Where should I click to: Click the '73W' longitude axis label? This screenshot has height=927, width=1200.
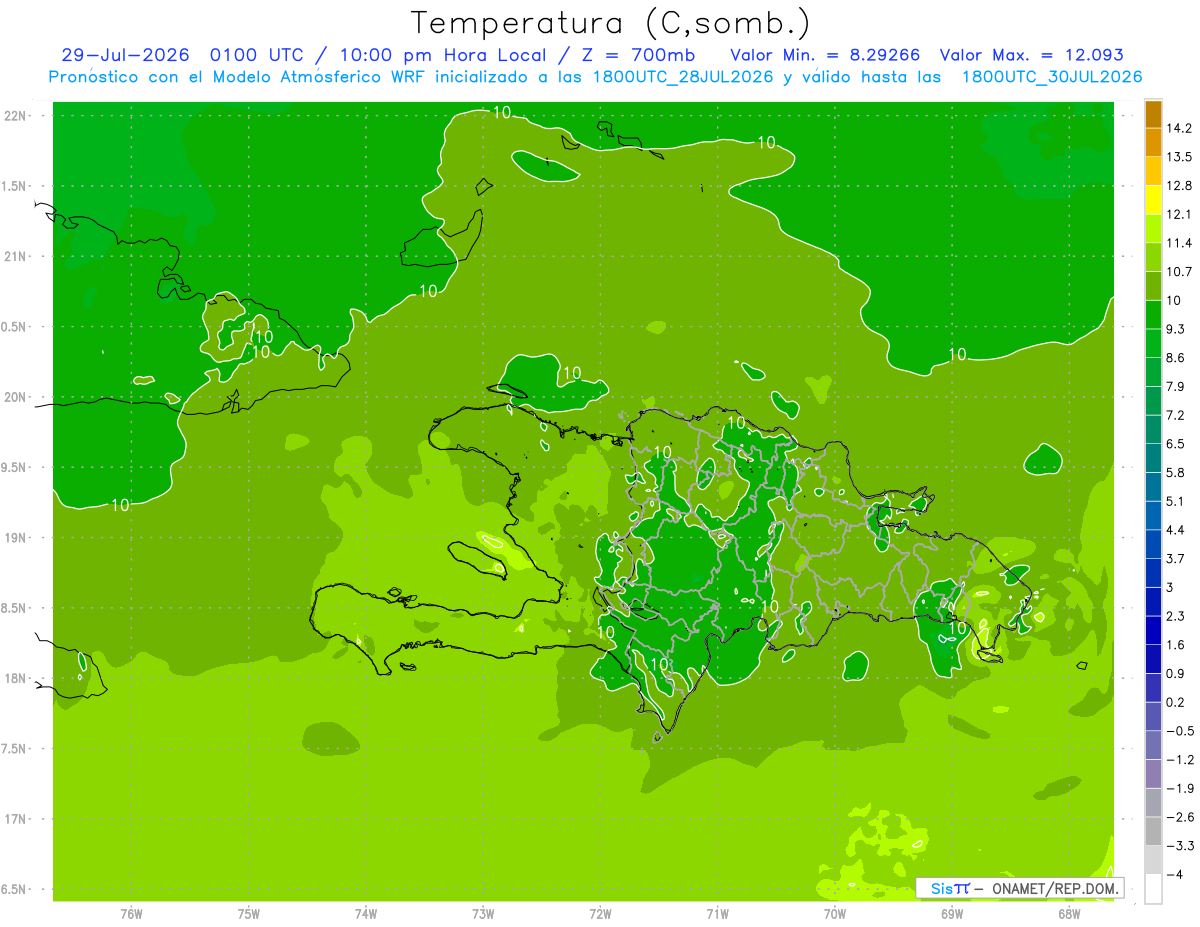(x=483, y=914)
